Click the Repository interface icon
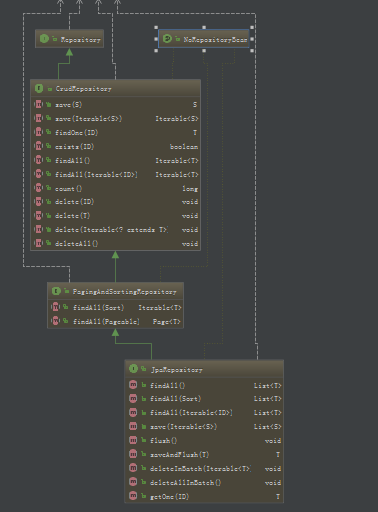378x512 pixels. (44, 39)
